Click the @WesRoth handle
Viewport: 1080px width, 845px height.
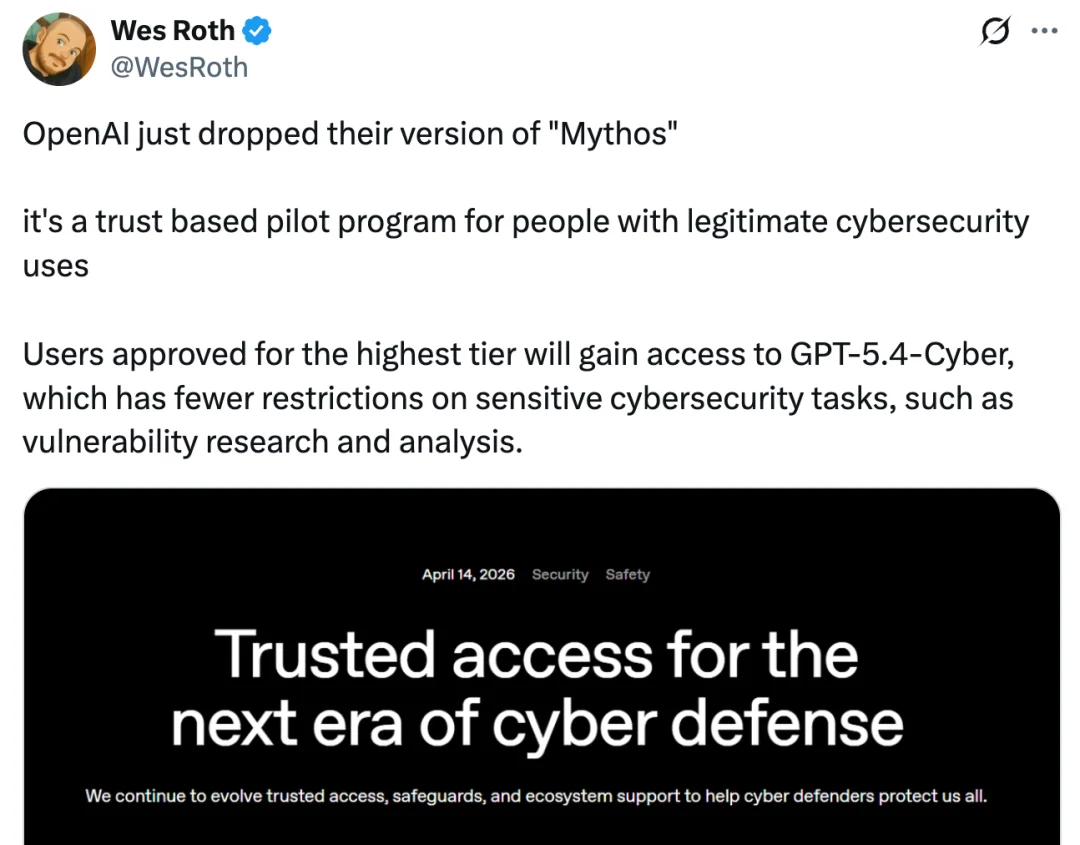[180, 67]
